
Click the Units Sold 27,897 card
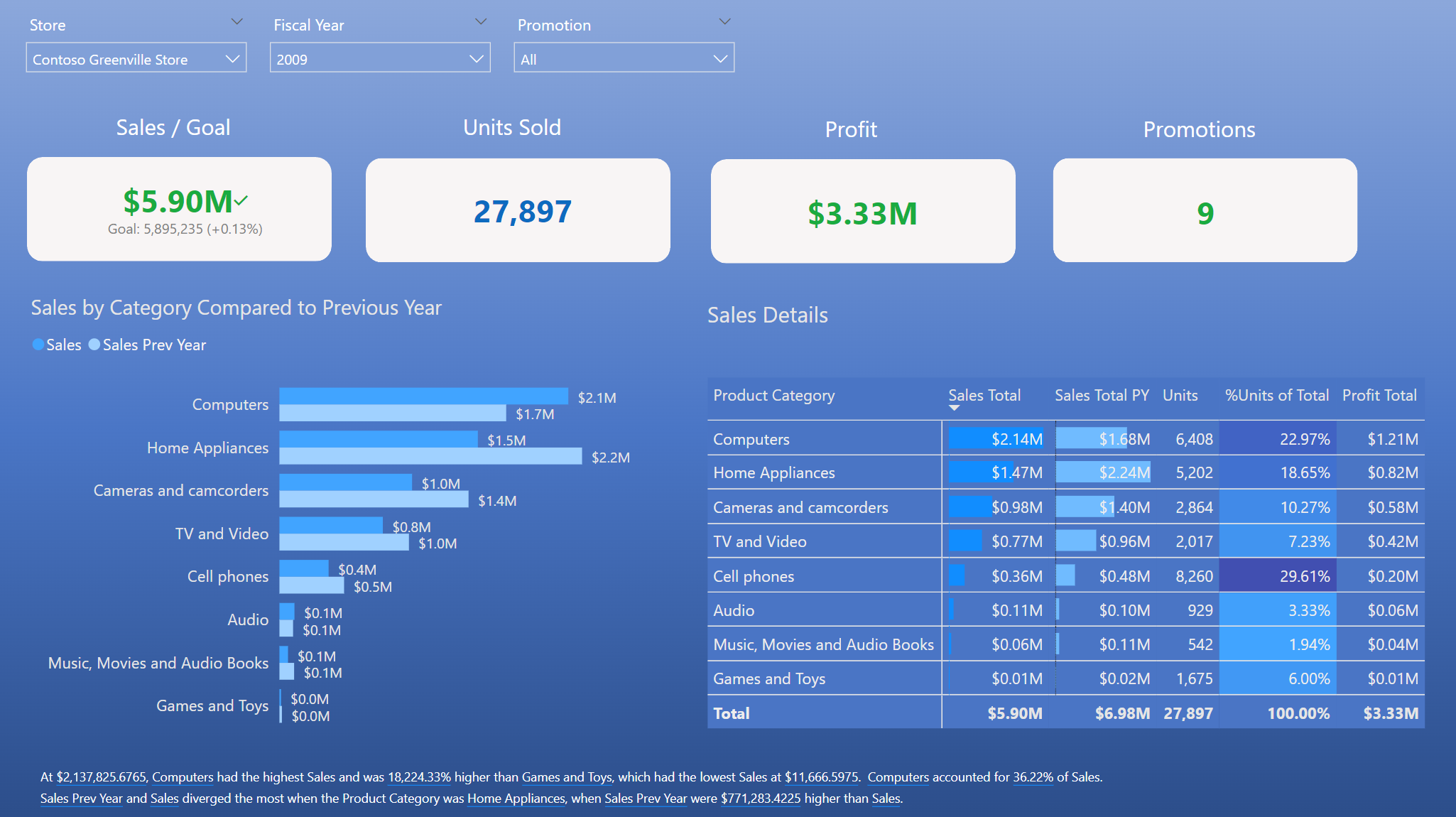coord(518,211)
